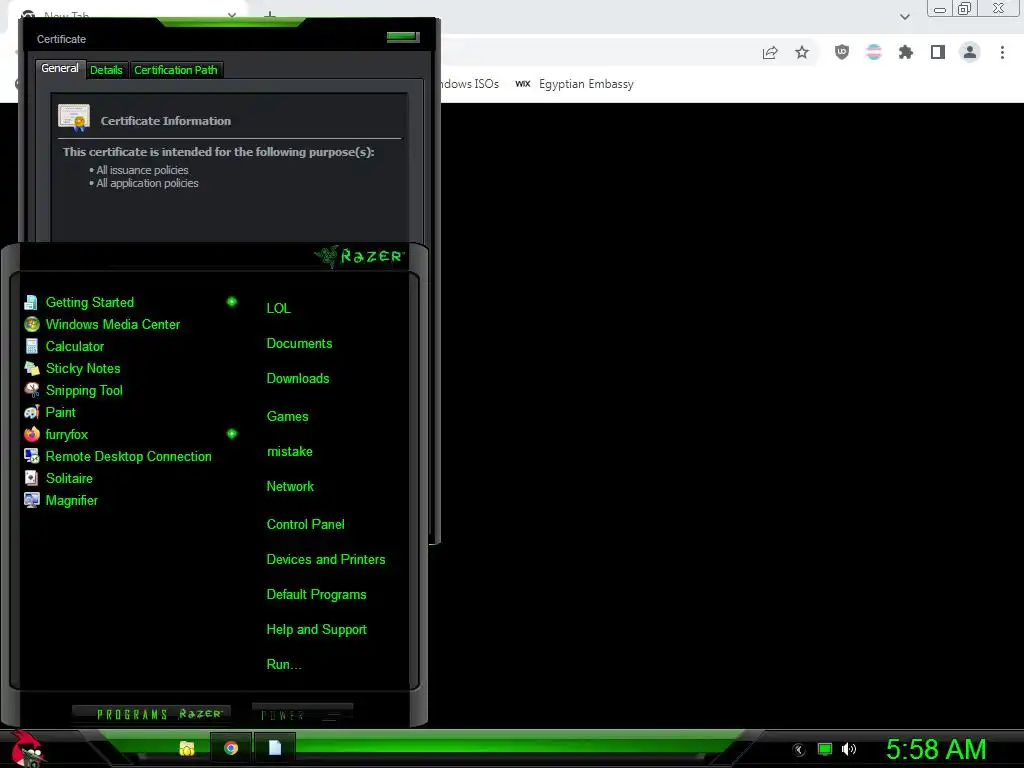Viewport: 1024px width, 768px height.
Task: Open Egyptian Embassy bookmark
Action: pos(575,84)
